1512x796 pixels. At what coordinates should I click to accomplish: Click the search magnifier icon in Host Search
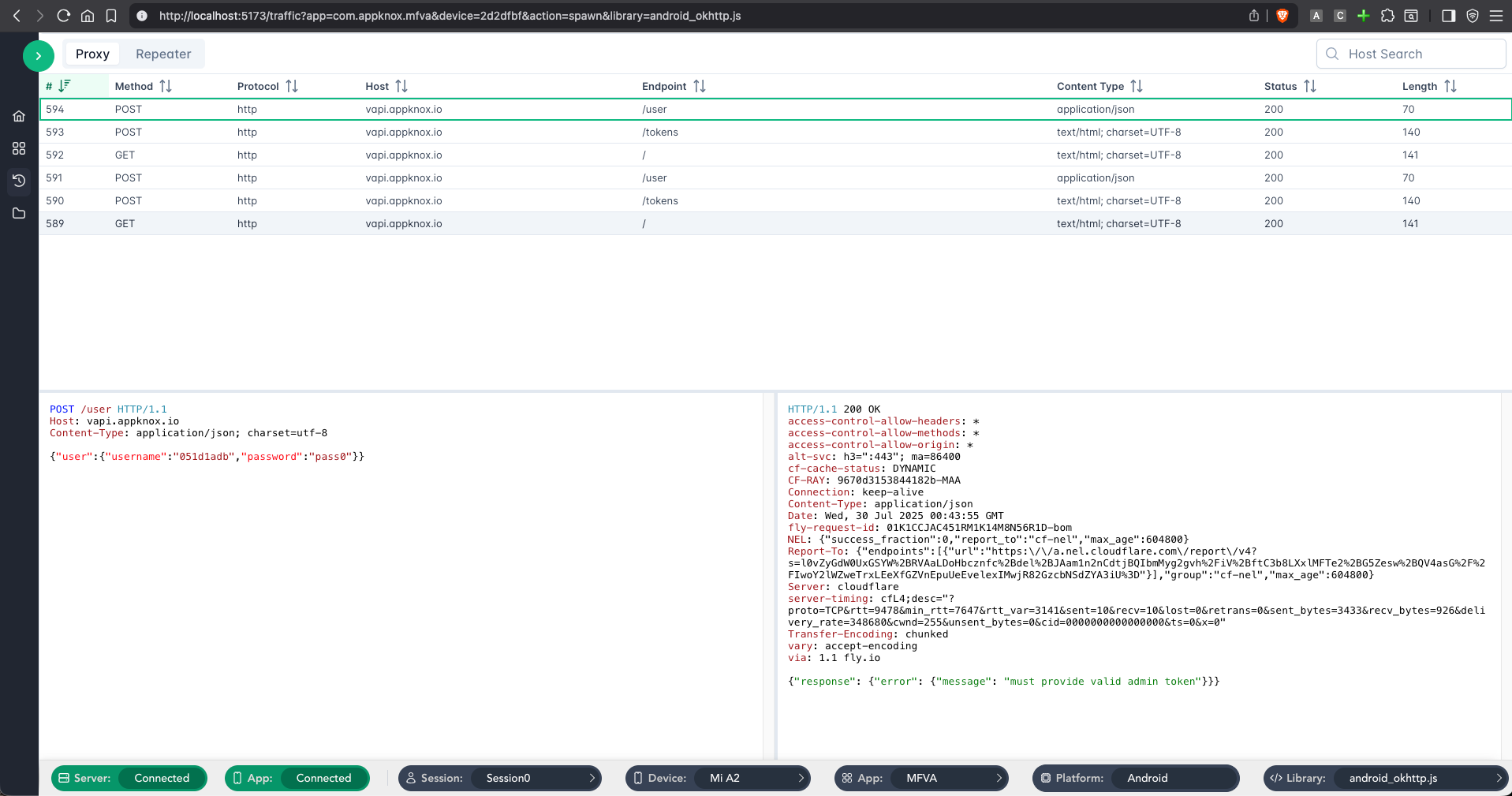(1332, 54)
